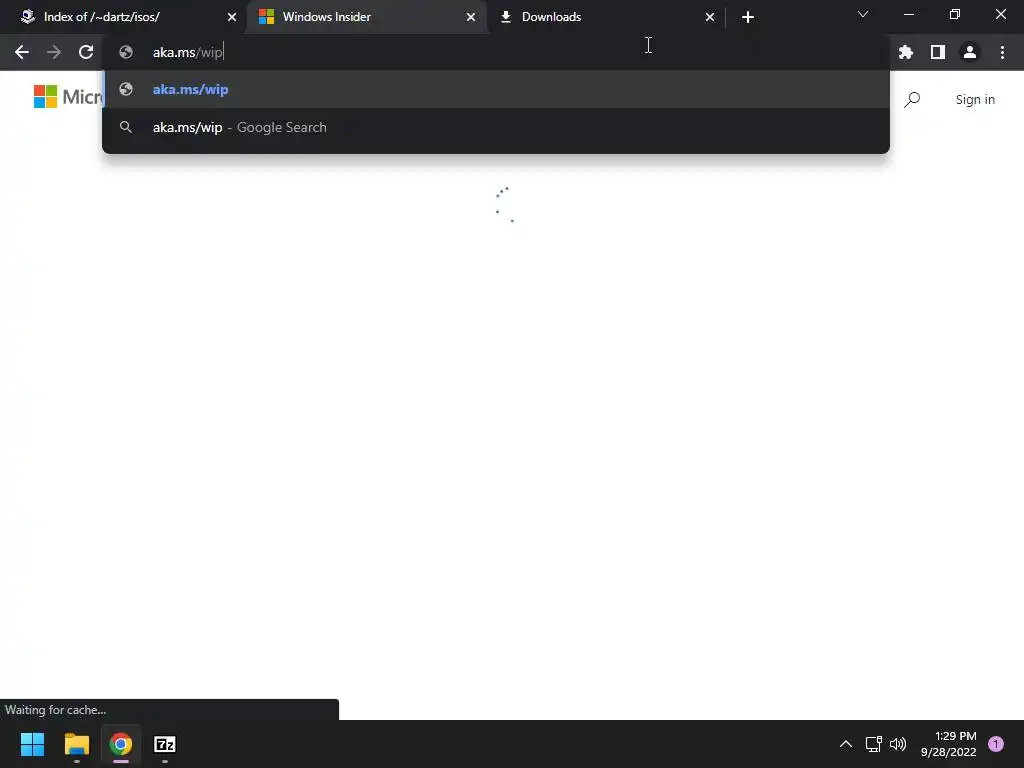Click the Sign in link

pos(975,99)
